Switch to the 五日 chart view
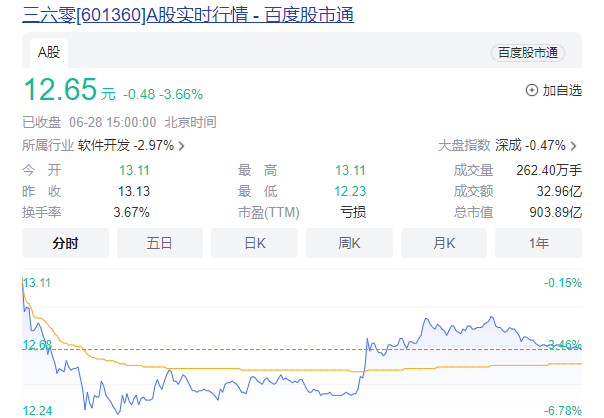Image resolution: width=604 pixels, height=418 pixels. point(160,243)
